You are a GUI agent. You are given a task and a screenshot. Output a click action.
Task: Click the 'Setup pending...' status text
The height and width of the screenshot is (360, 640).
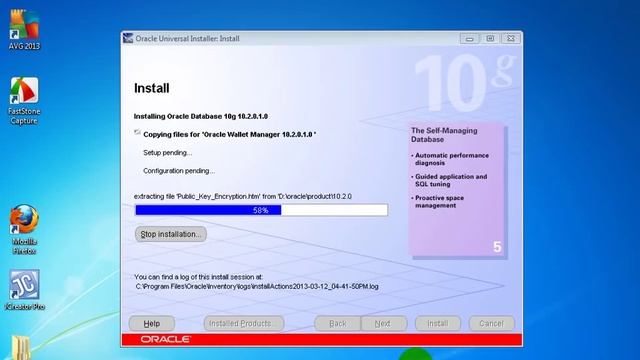pos(167,153)
